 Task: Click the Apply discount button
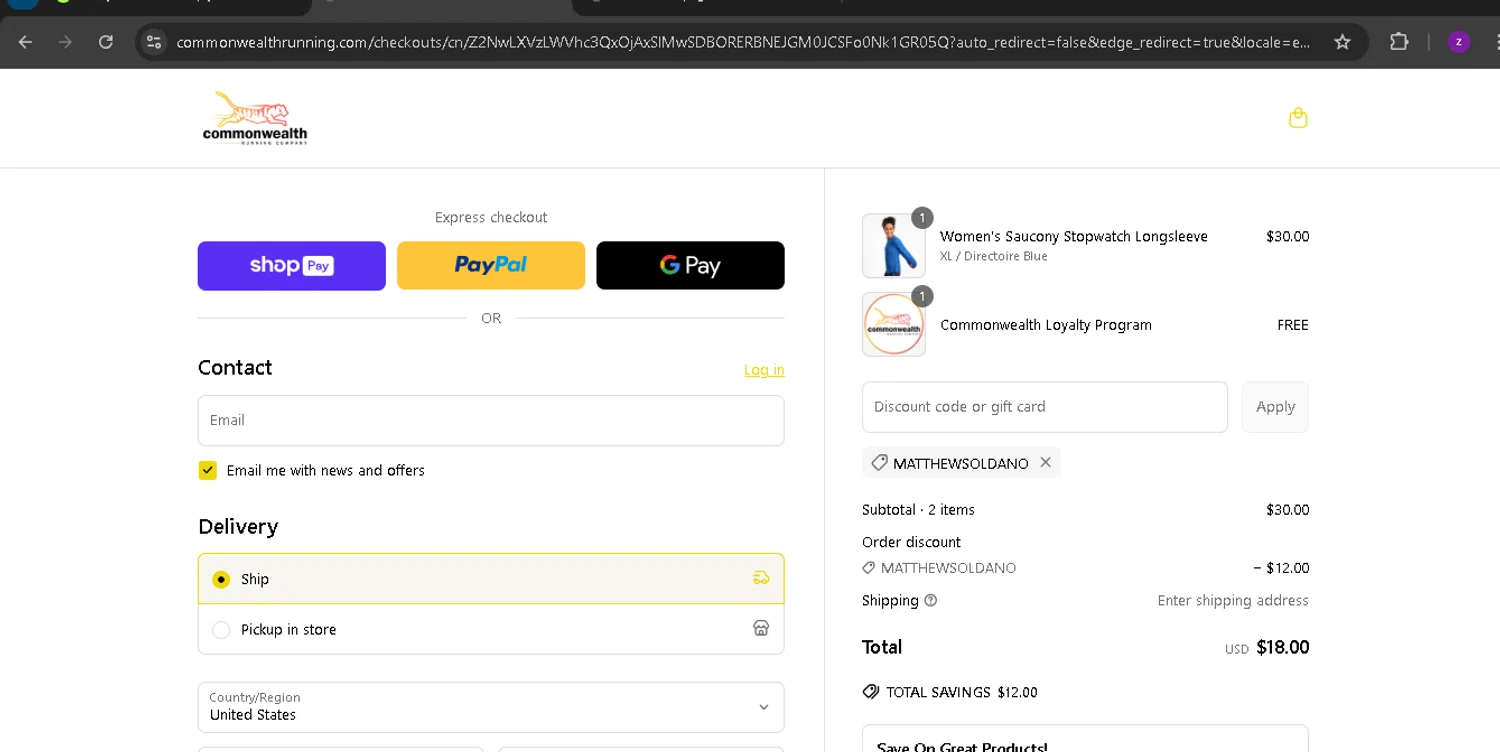click(1275, 407)
